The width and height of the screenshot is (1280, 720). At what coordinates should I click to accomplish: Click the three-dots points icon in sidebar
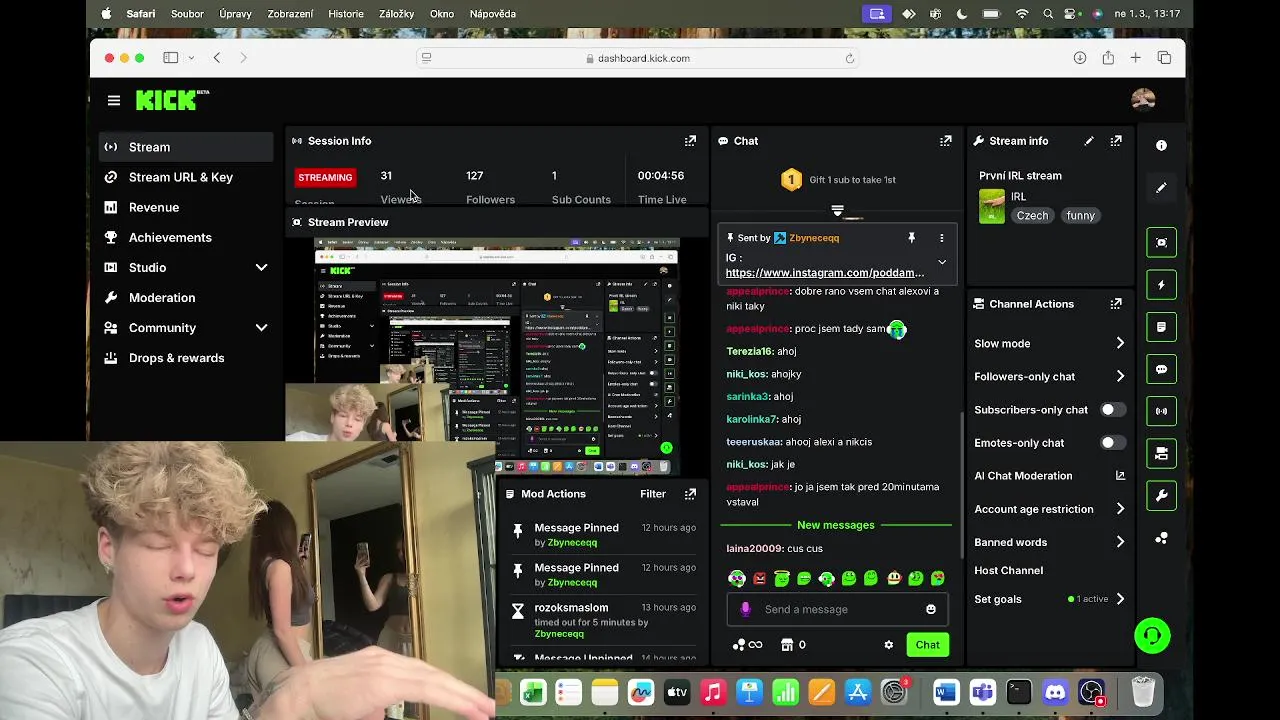tap(1161, 538)
